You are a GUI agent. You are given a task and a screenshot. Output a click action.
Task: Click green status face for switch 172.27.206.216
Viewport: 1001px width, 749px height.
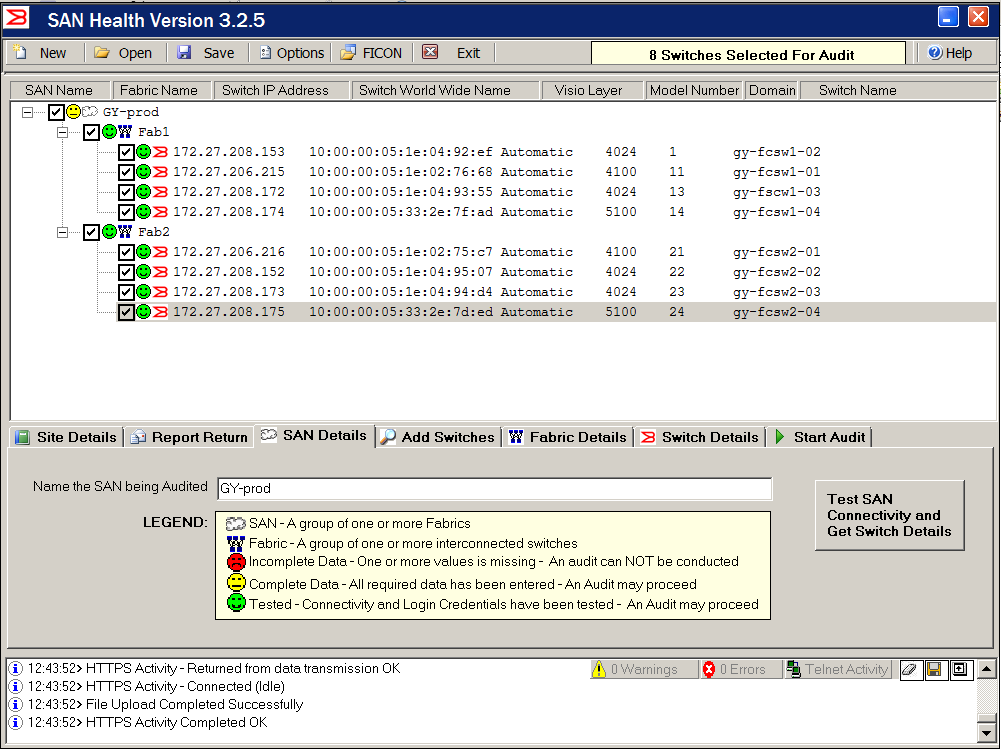(x=143, y=252)
